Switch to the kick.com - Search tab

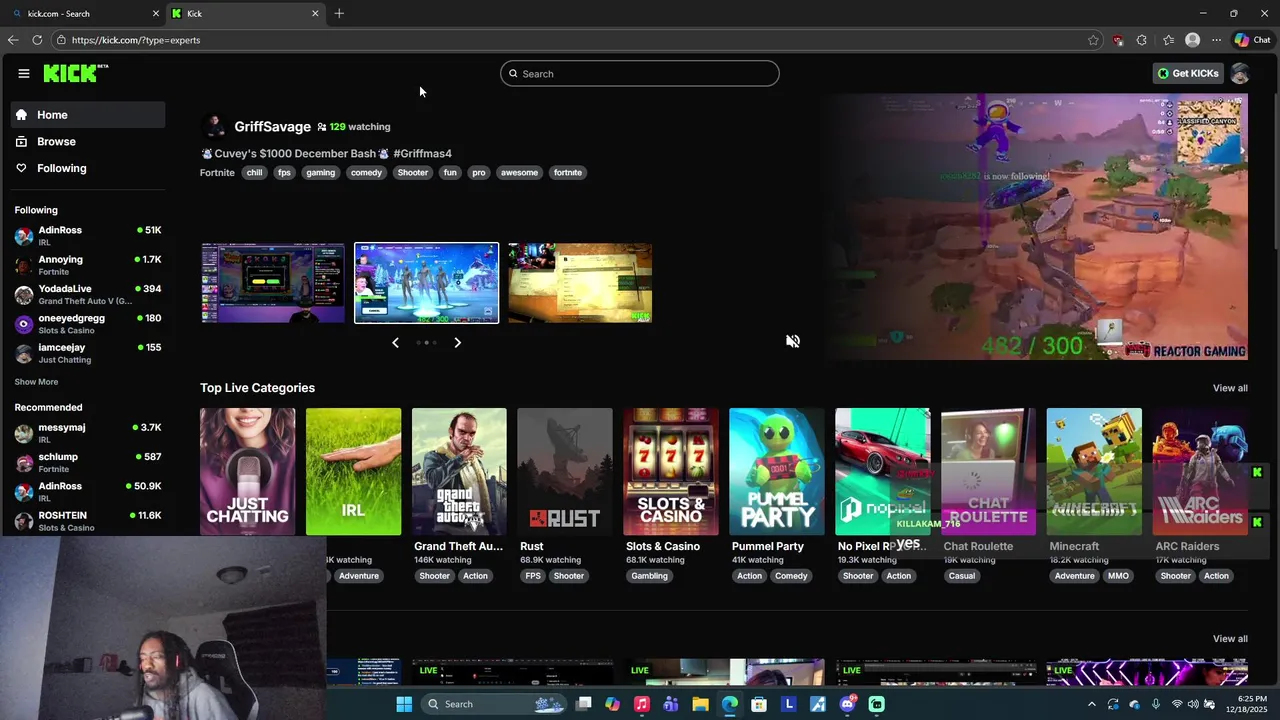(84, 13)
